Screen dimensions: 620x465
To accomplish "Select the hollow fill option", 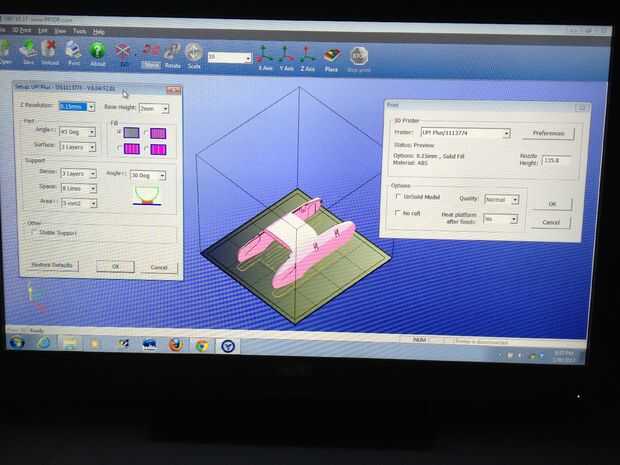I will [x=158, y=149].
